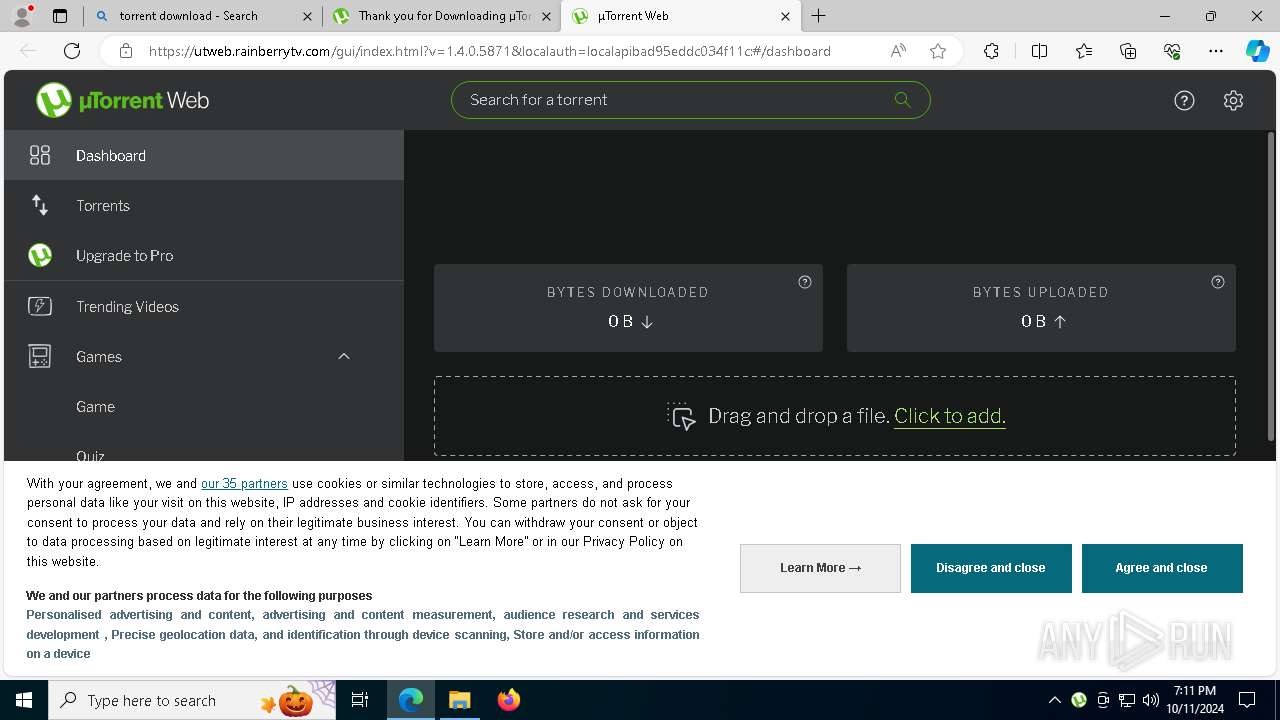
Task: Click the page vertical scrollbar
Action: point(1271,288)
